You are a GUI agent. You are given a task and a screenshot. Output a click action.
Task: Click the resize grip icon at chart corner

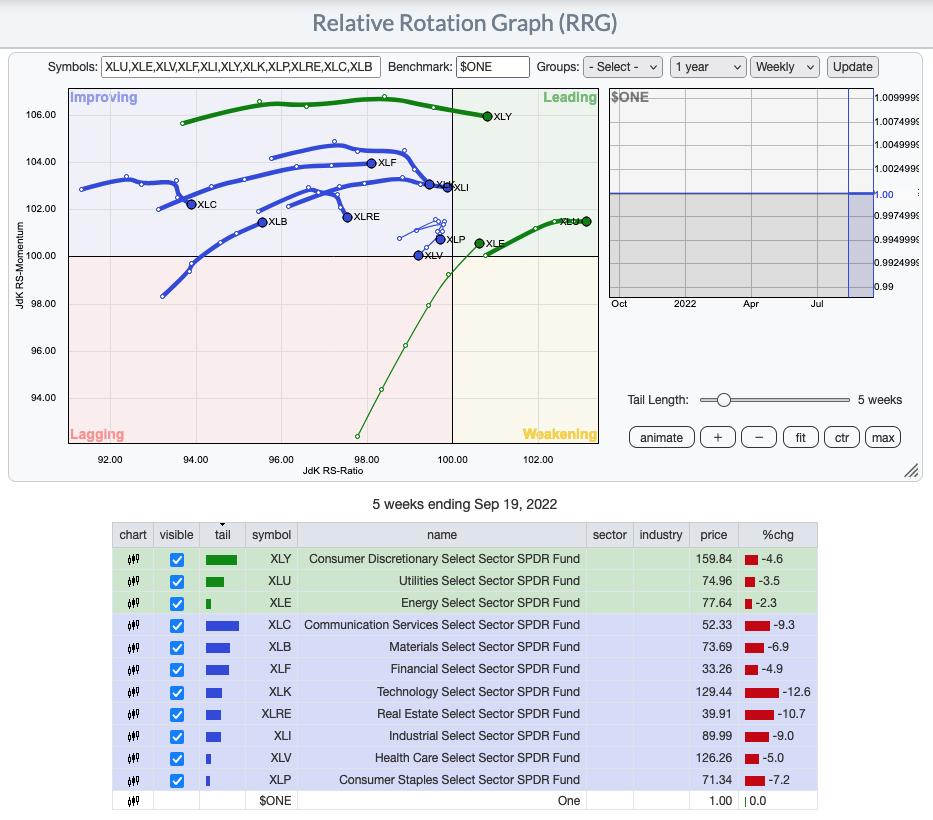pyautogui.click(x=911, y=470)
